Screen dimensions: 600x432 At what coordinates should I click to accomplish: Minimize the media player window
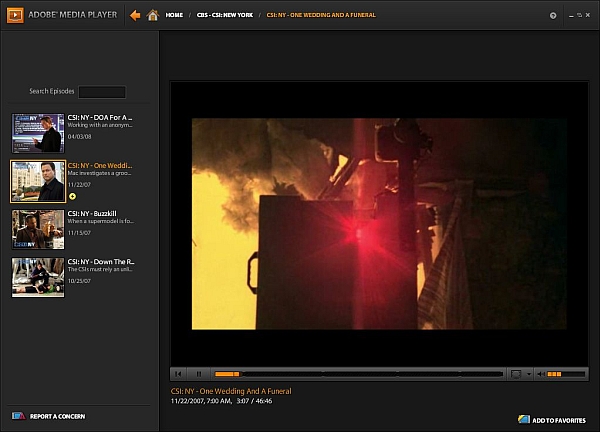pyautogui.click(x=571, y=15)
